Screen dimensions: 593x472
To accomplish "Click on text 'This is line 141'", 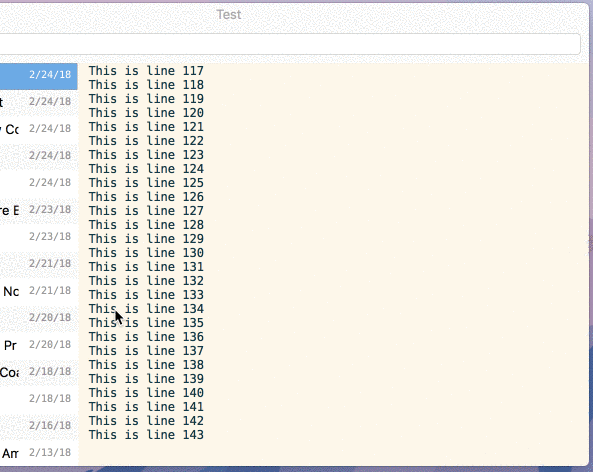I will [146, 407].
